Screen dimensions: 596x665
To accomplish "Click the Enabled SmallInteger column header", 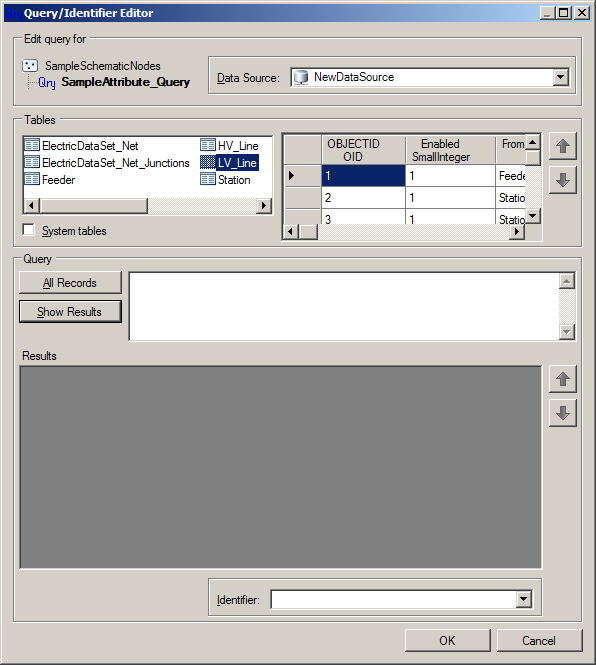I will 450,150.
